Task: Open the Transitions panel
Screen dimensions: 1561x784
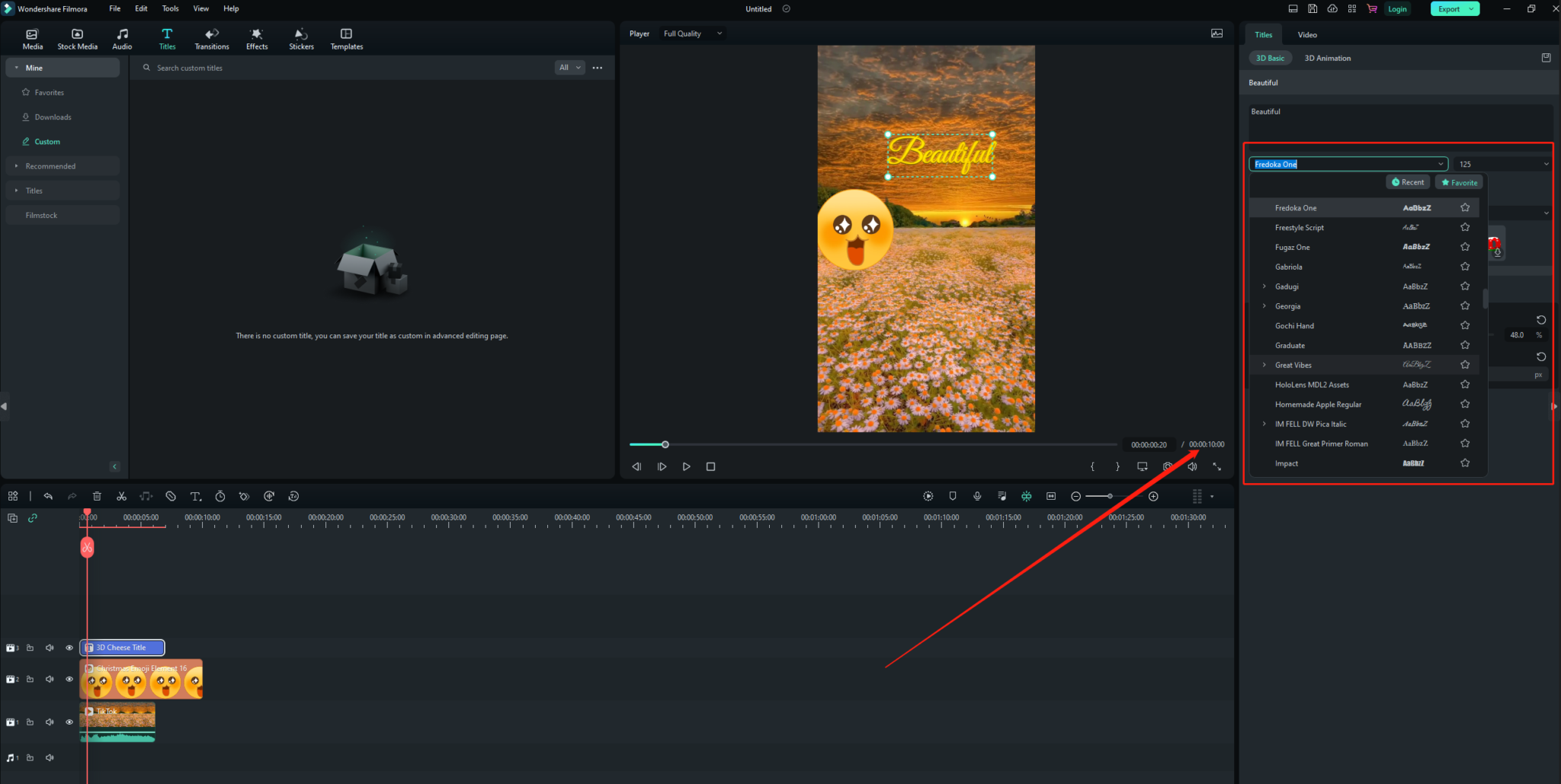Action: tap(211, 38)
